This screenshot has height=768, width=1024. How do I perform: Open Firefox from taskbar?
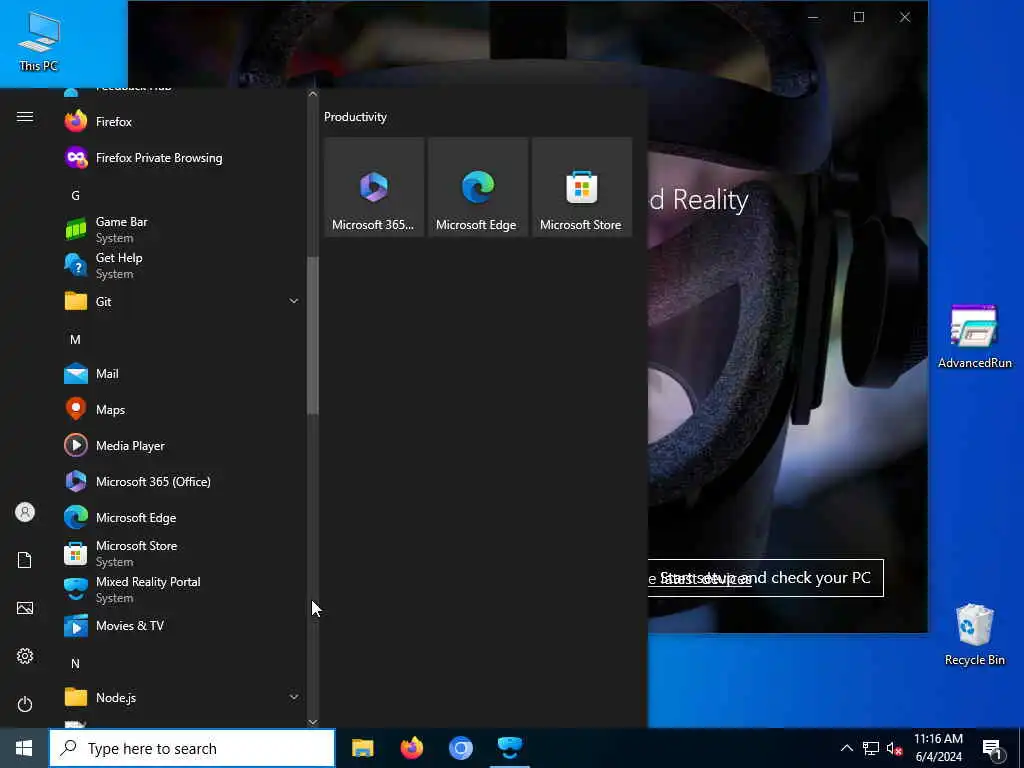[x=411, y=748]
